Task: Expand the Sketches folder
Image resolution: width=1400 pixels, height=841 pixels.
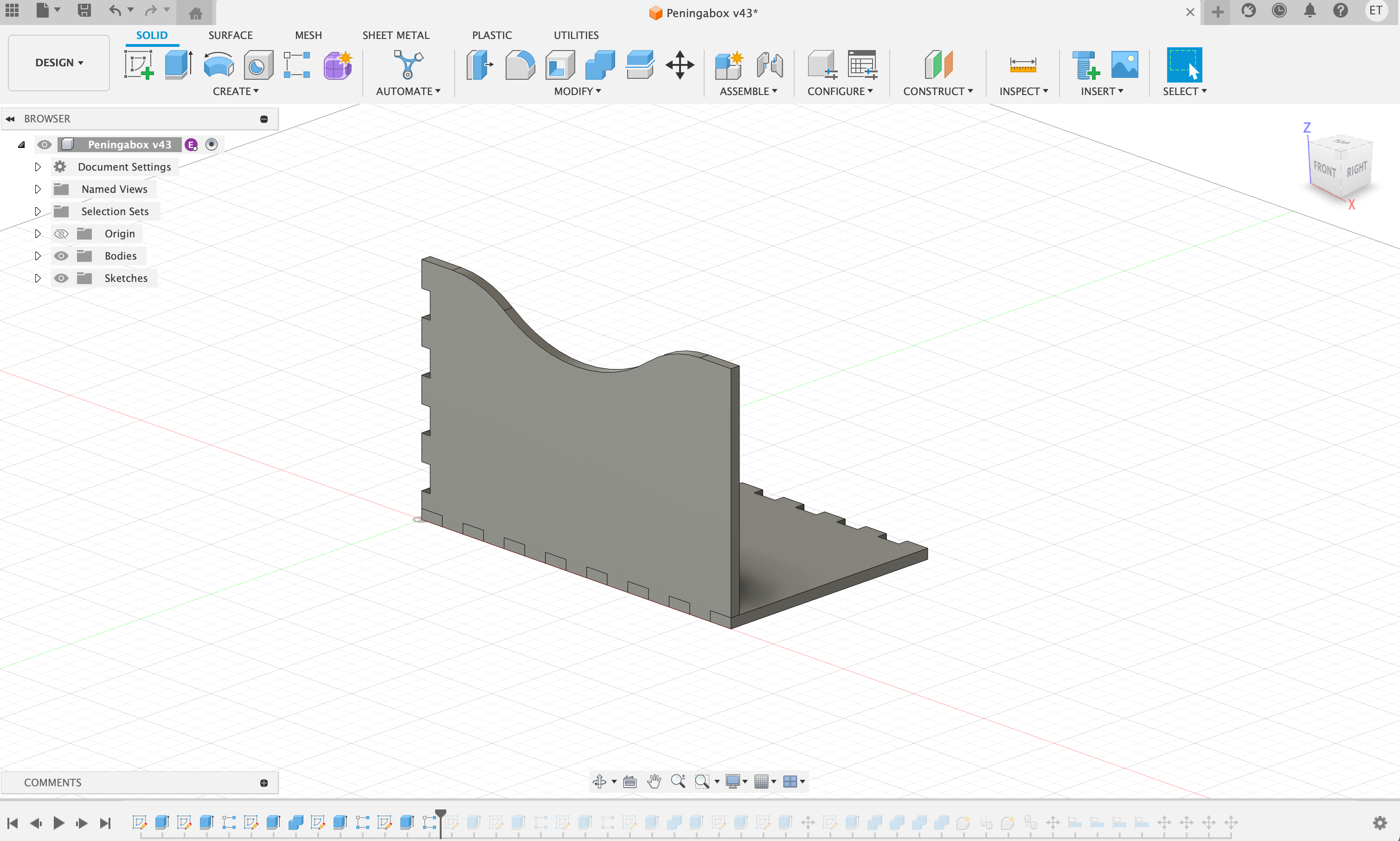Action: point(38,278)
